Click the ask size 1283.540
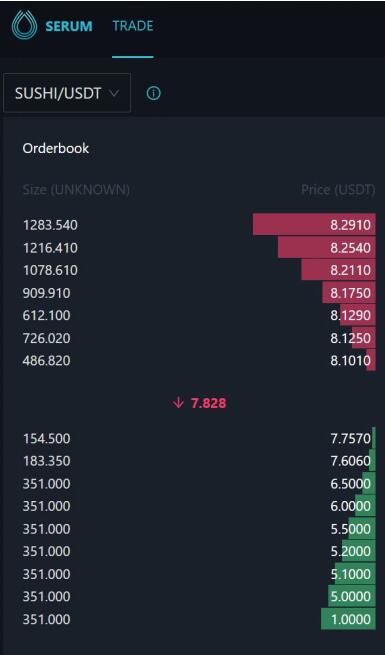385x655 pixels. click(x=50, y=225)
